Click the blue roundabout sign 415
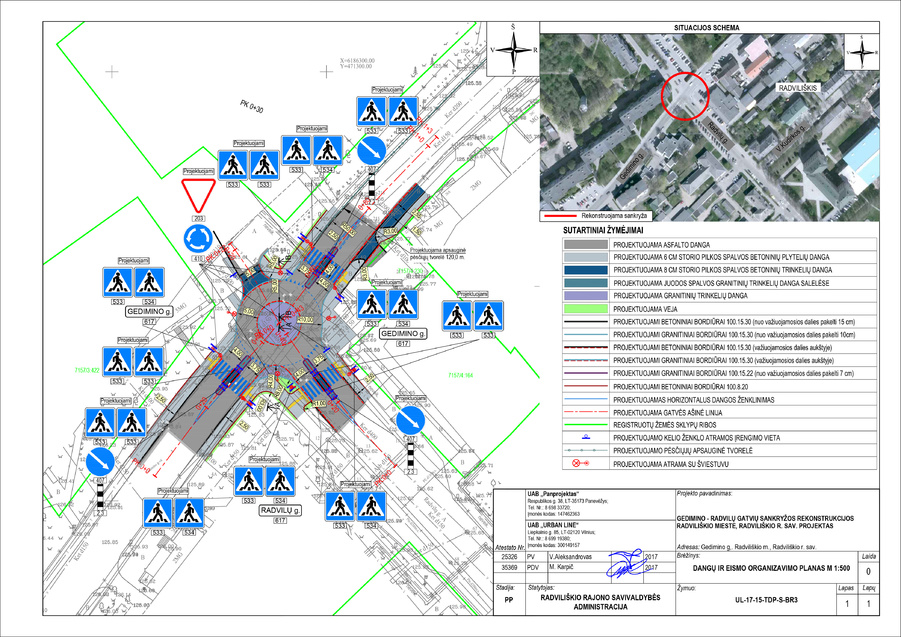 tap(199, 237)
